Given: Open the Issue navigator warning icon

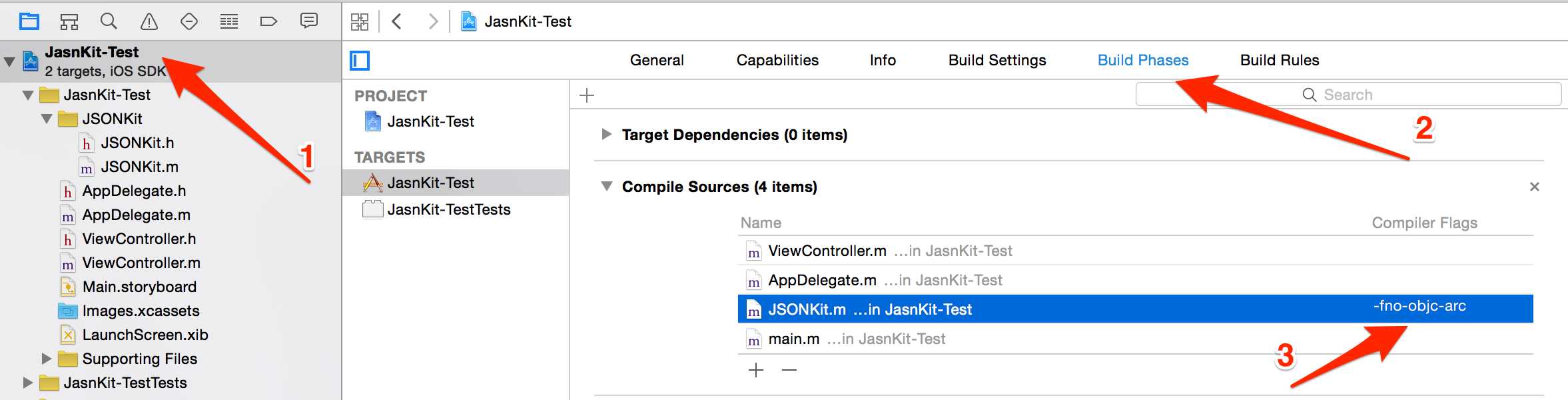Looking at the screenshot, I should [x=149, y=21].
